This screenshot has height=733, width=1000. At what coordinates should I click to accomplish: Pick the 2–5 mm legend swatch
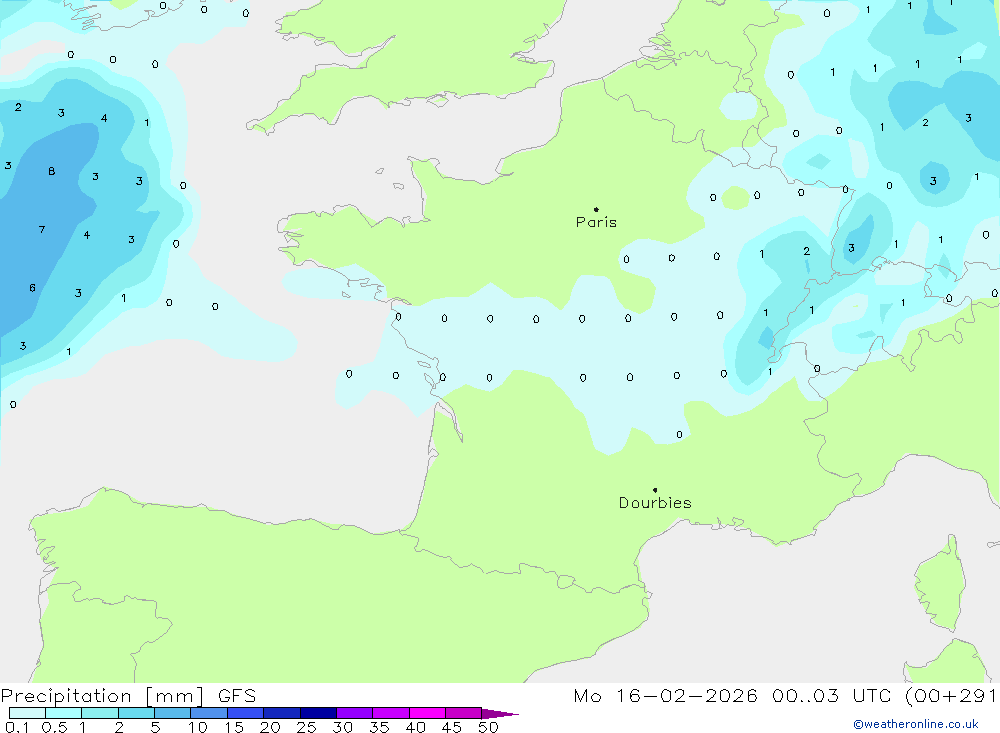point(136,713)
